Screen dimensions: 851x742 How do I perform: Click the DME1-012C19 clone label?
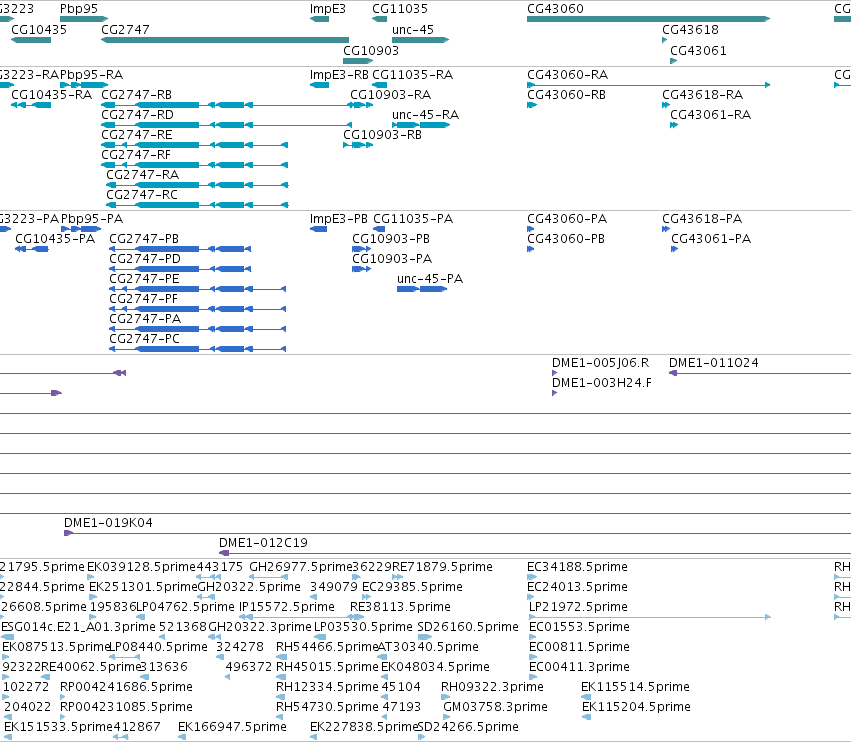[263, 543]
